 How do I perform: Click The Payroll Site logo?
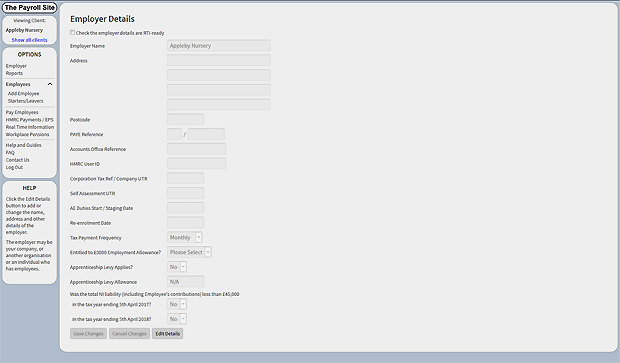coord(29,8)
